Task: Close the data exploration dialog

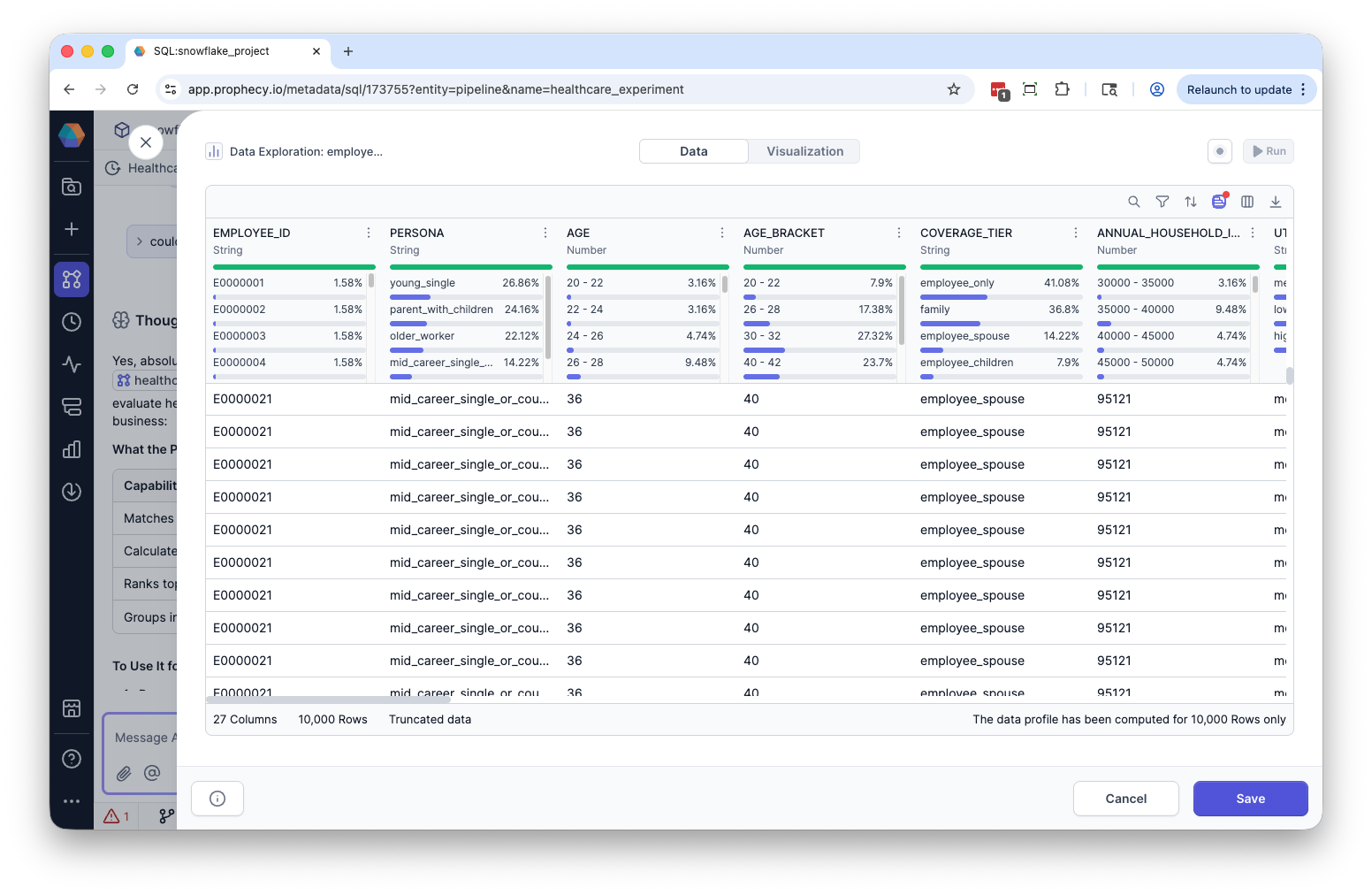Action: click(x=146, y=142)
